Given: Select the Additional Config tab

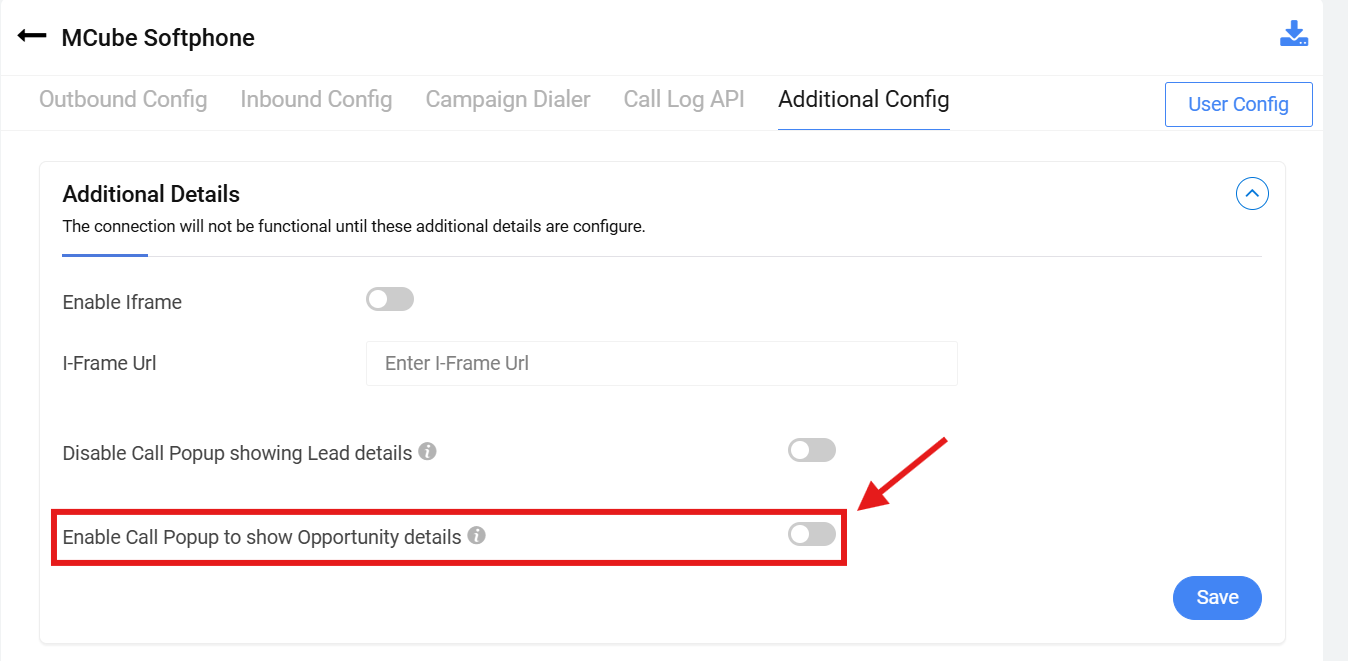Looking at the screenshot, I should pyautogui.click(x=864, y=100).
